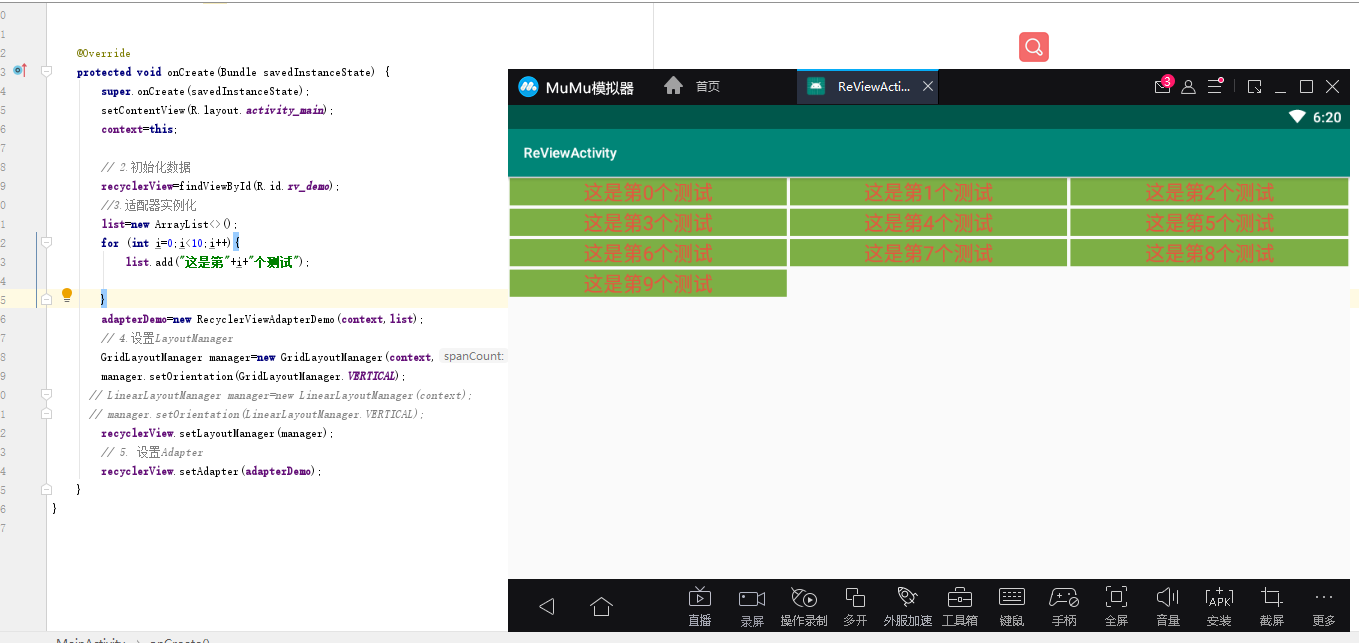Tap grid item 这是第2个测试
The width and height of the screenshot is (1359, 643).
[1209, 192]
